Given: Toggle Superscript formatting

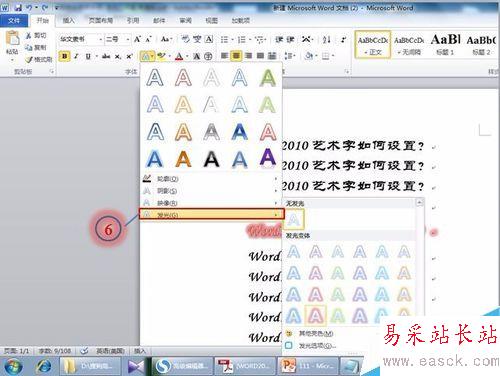Looking at the screenshot, I should click(129, 56).
